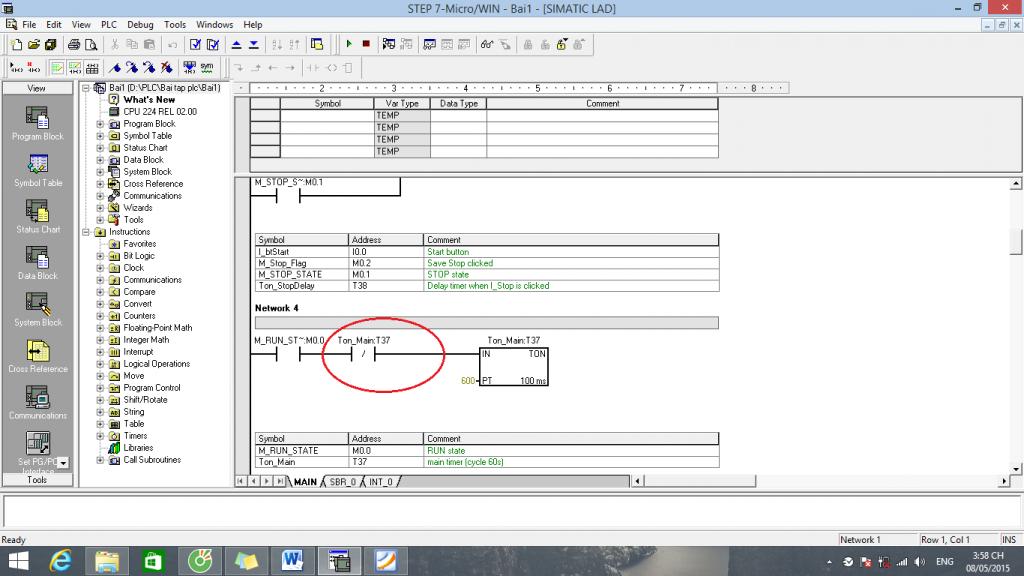
Task: Collapse the Instructions tree node
Action: [86, 232]
